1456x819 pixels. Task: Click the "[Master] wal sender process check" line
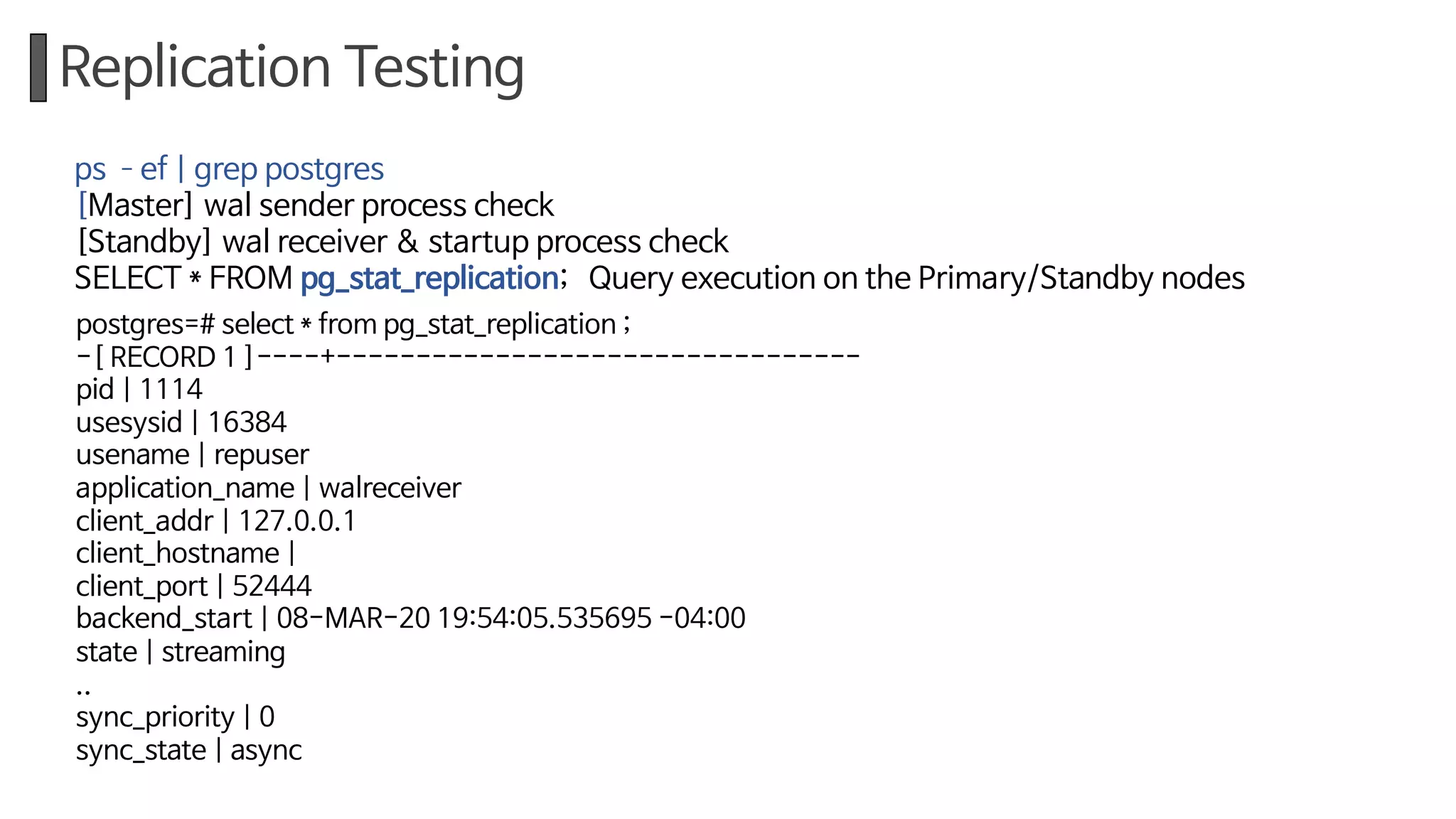coord(316,205)
